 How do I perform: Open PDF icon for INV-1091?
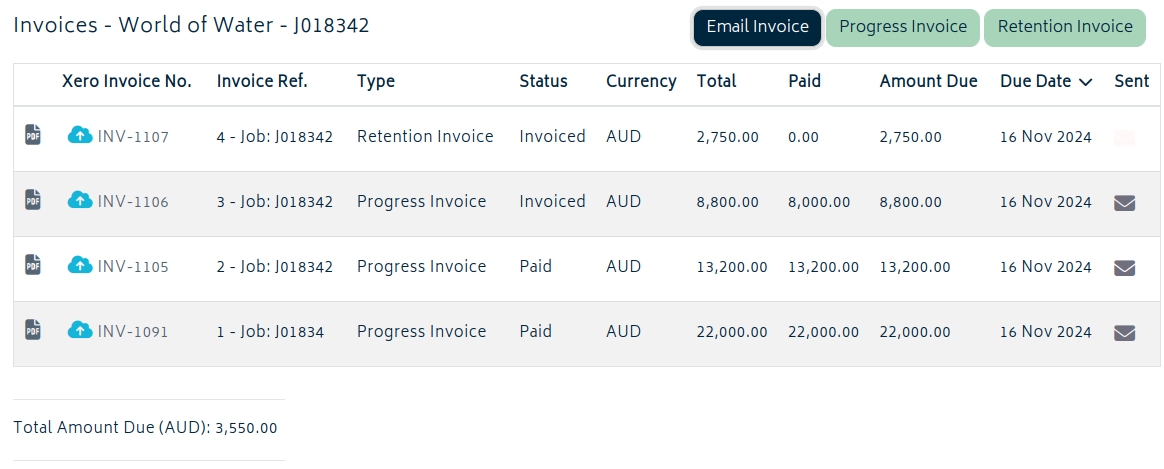33,329
